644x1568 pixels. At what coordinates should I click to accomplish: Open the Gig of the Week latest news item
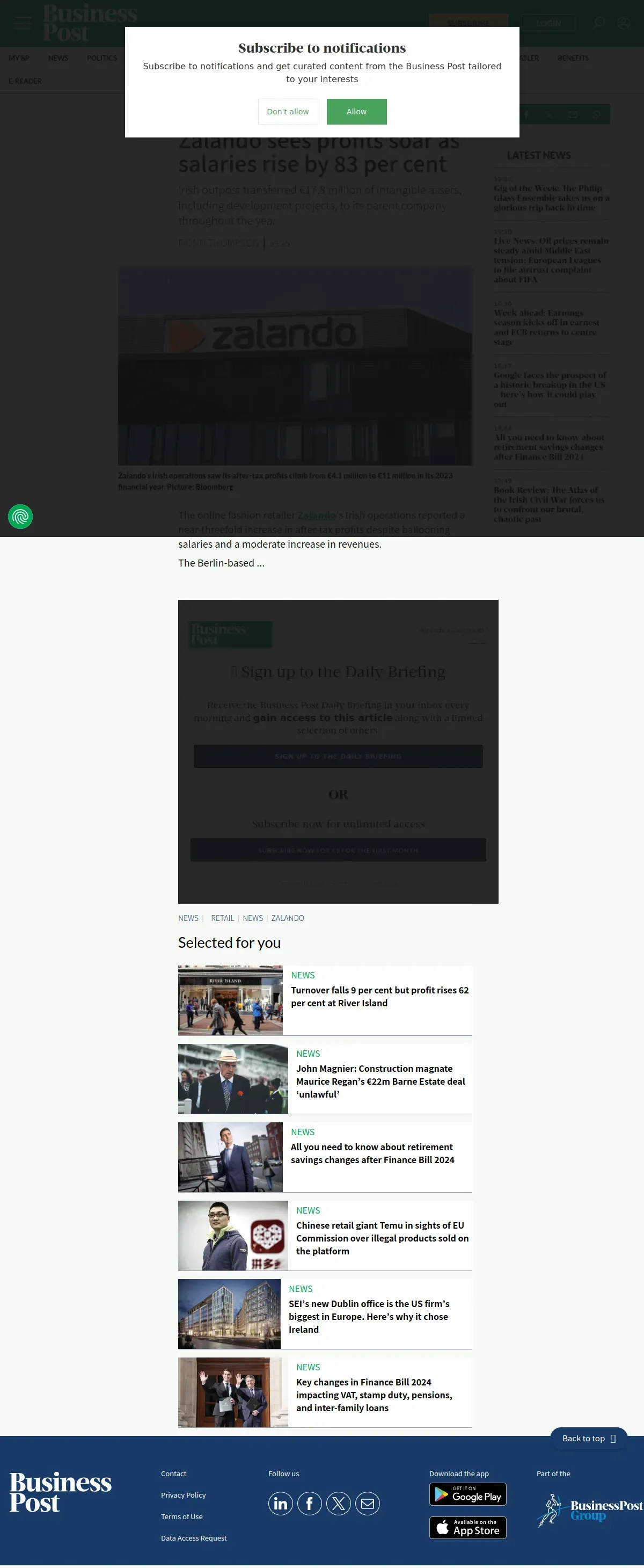coord(552,198)
